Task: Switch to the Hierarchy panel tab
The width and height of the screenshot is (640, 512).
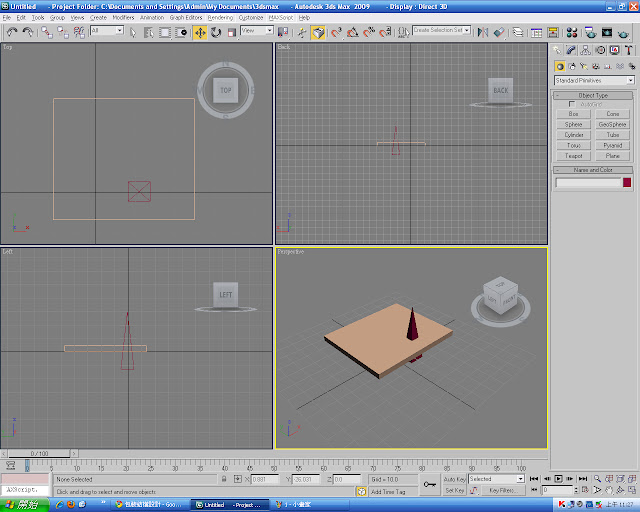Action: [586, 50]
